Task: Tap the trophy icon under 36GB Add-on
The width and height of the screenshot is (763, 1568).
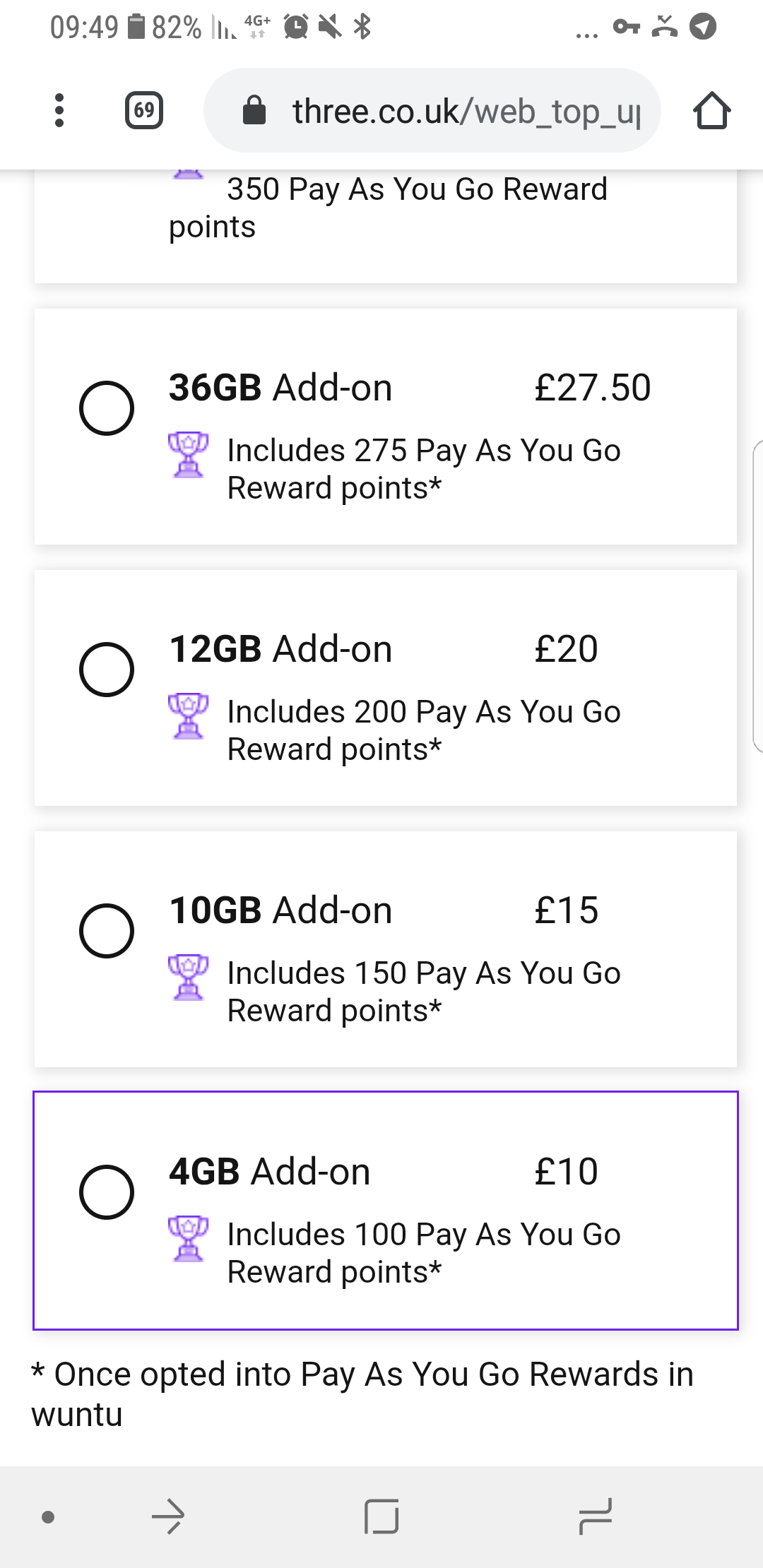Action: pos(189,455)
